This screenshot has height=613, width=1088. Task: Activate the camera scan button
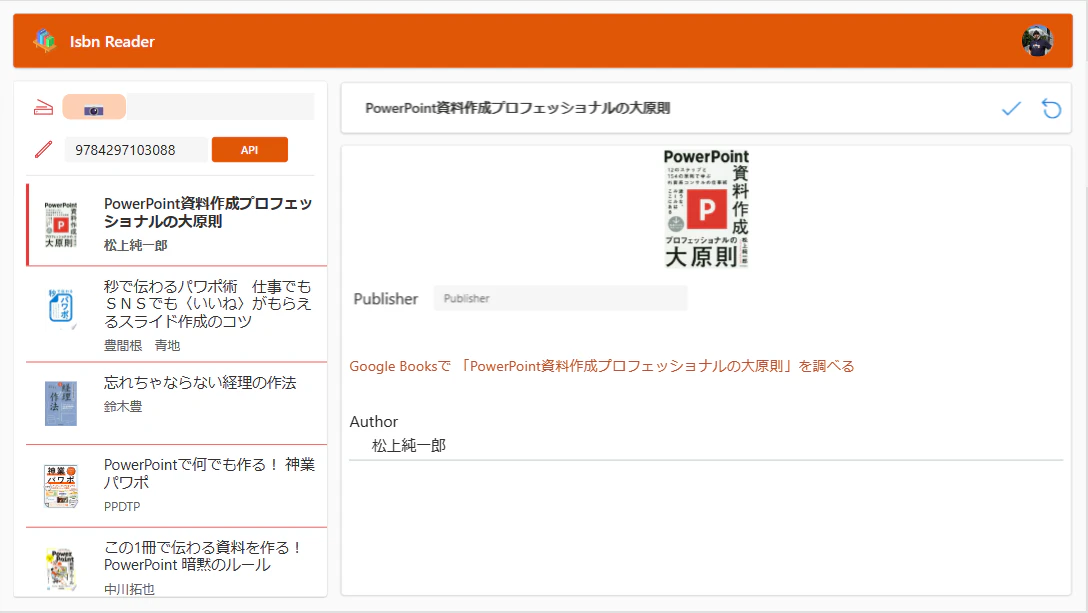pyautogui.click(x=94, y=107)
